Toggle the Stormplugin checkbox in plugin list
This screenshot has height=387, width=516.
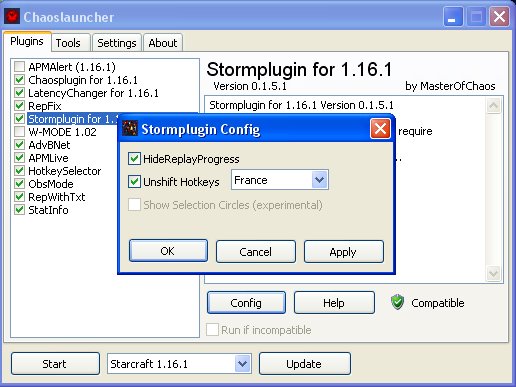19,119
